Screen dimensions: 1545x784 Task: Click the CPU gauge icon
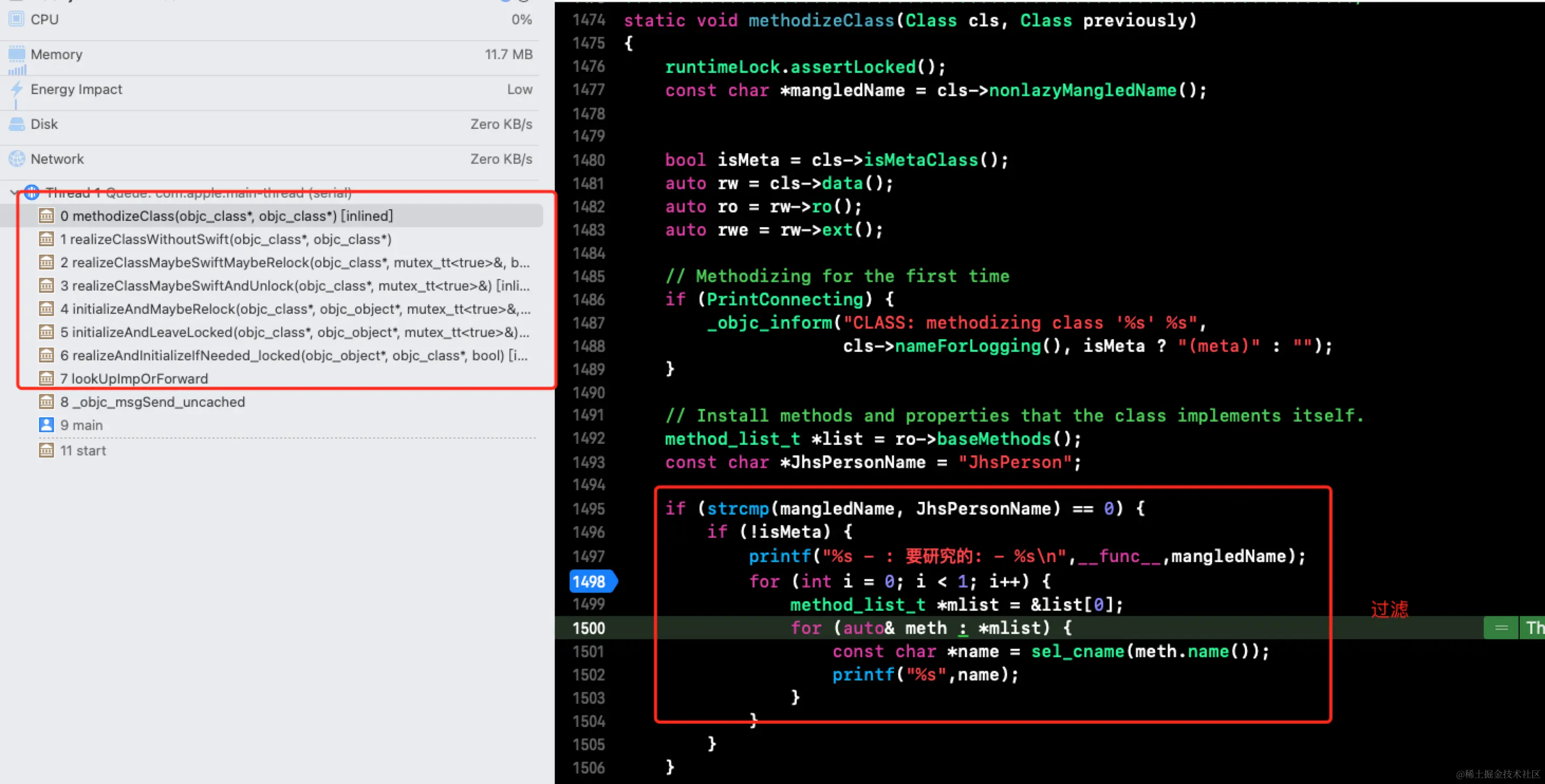click(17, 19)
